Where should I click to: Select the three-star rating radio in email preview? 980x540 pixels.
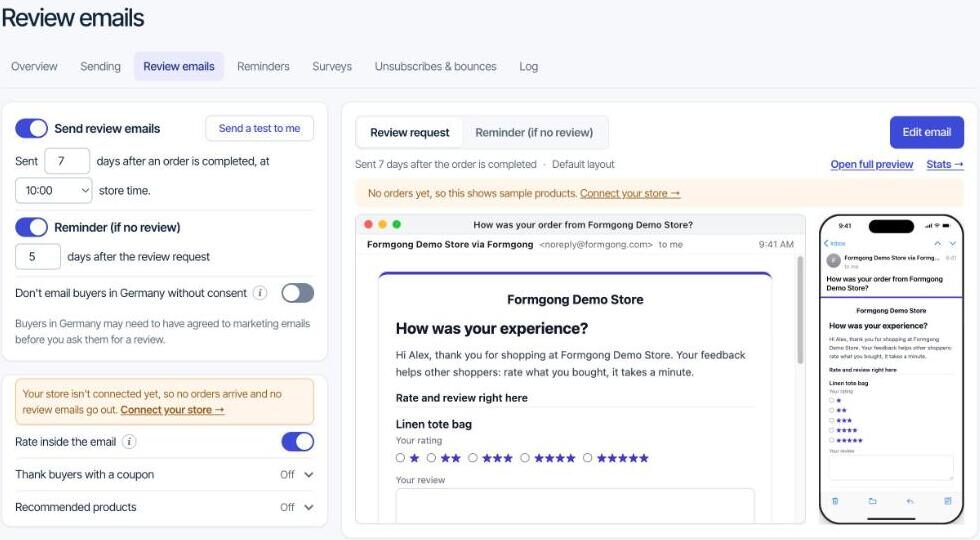(x=473, y=458)
